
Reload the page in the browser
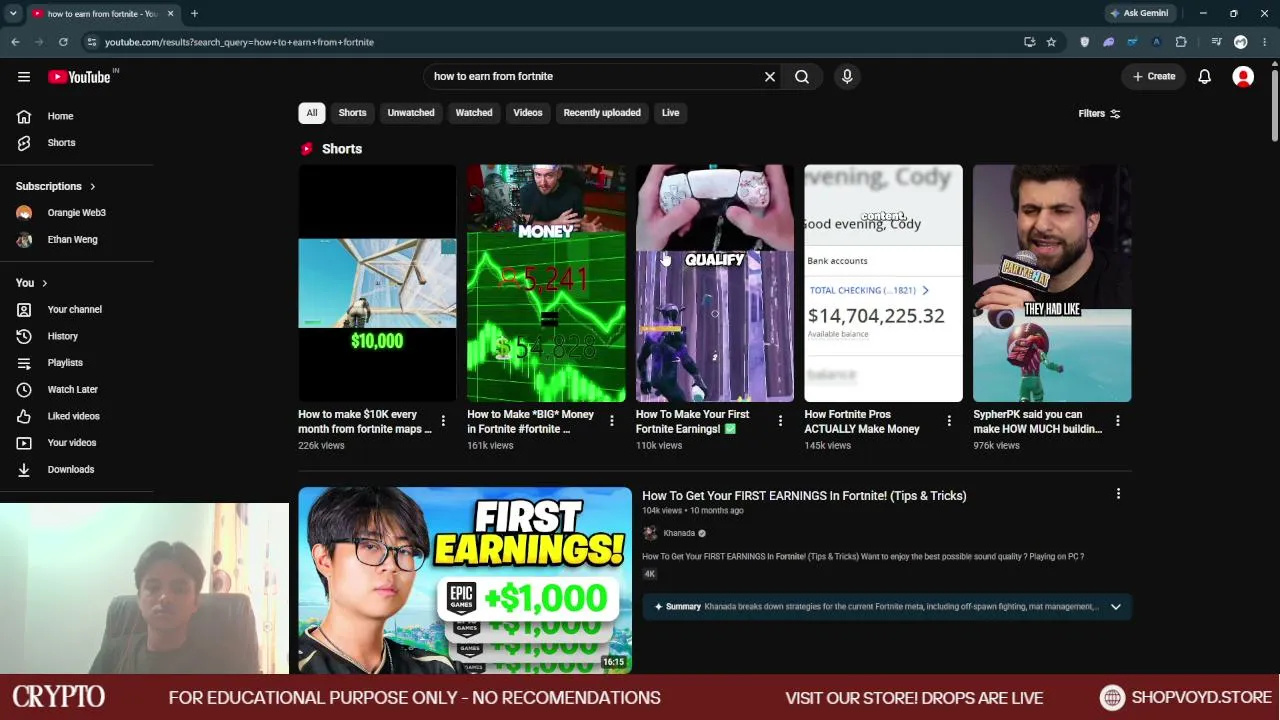(63, 42)
